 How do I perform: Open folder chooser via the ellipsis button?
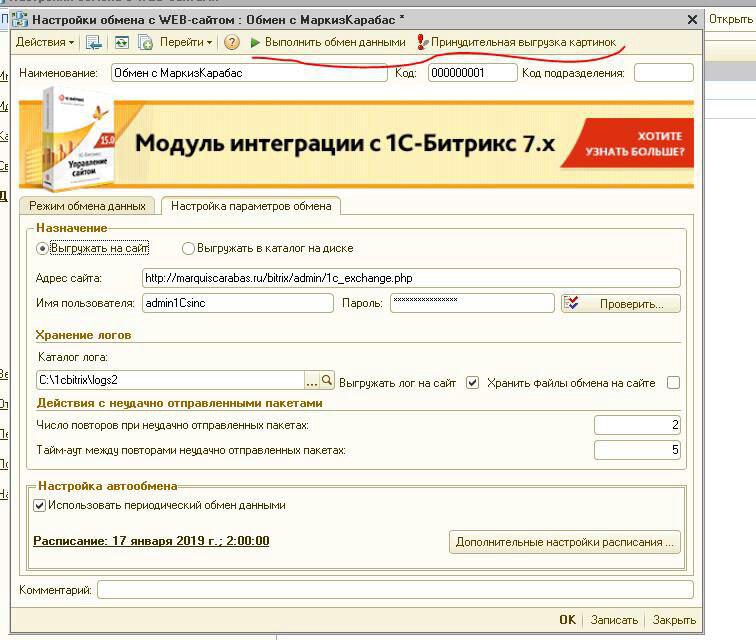click(x=312, y=380)
